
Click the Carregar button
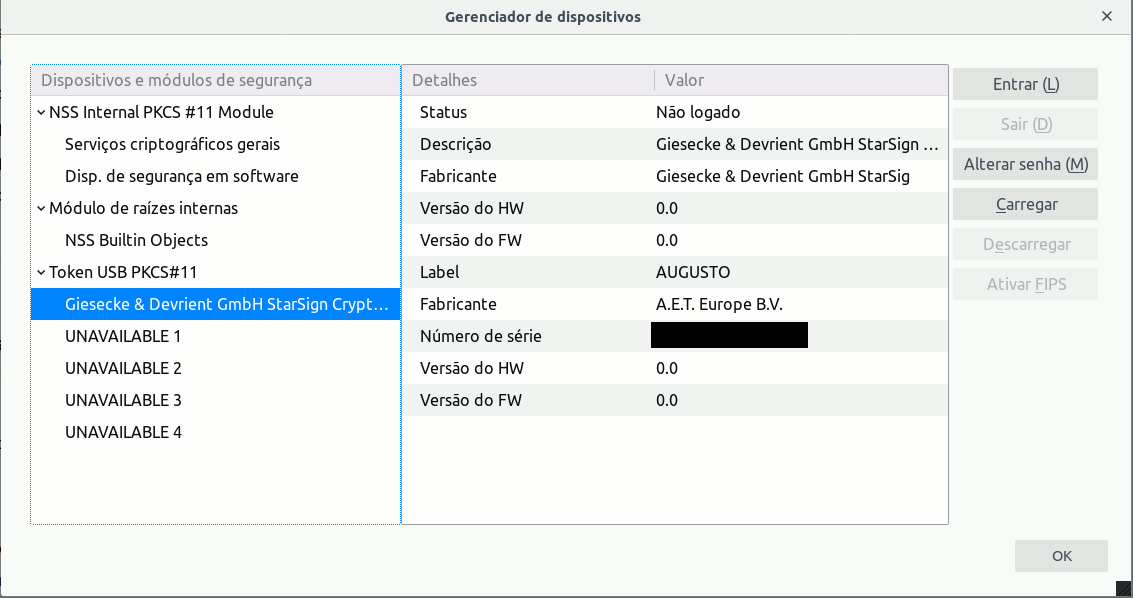point(1025,204)
